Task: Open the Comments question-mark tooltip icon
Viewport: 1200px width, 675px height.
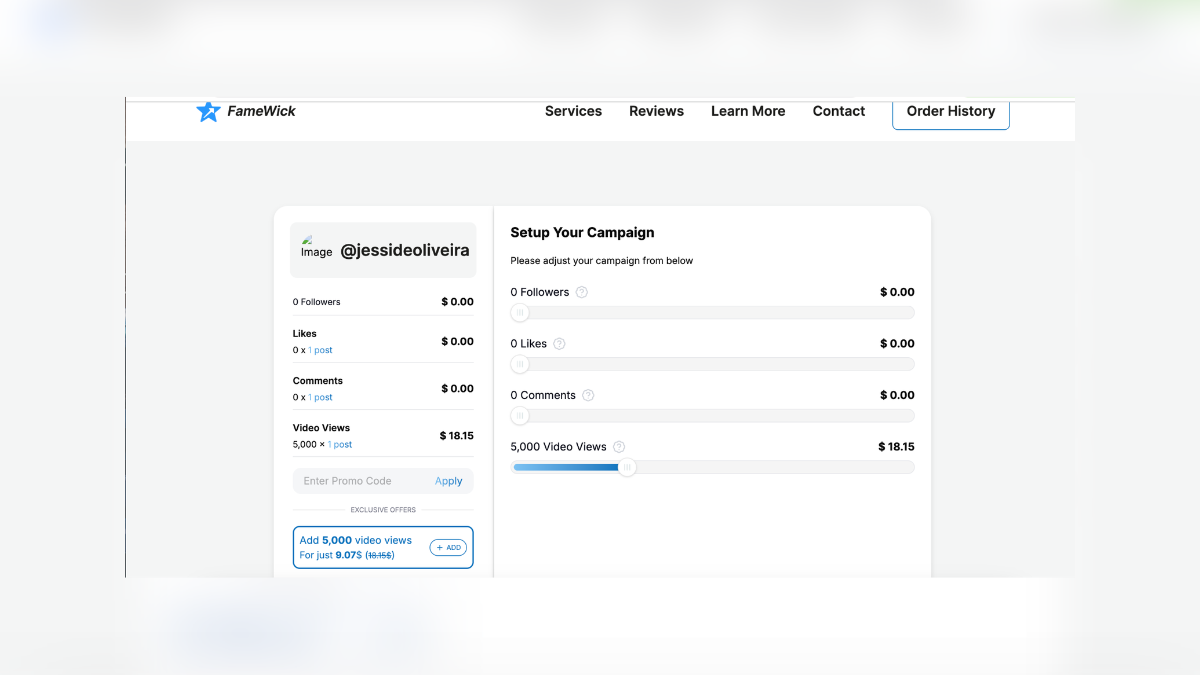Action: tap(588, 395)
